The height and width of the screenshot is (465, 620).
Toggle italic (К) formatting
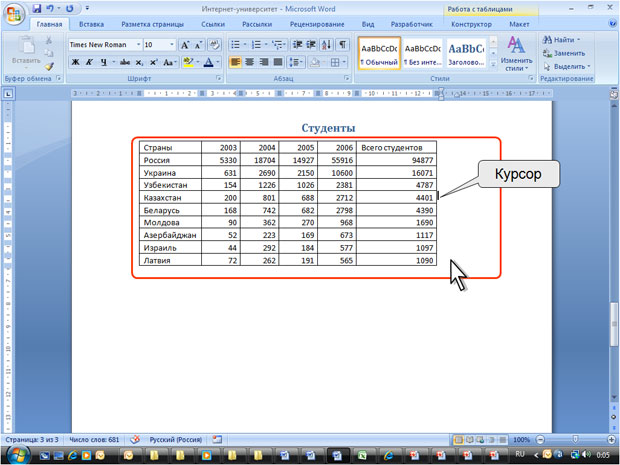point(89,62)
